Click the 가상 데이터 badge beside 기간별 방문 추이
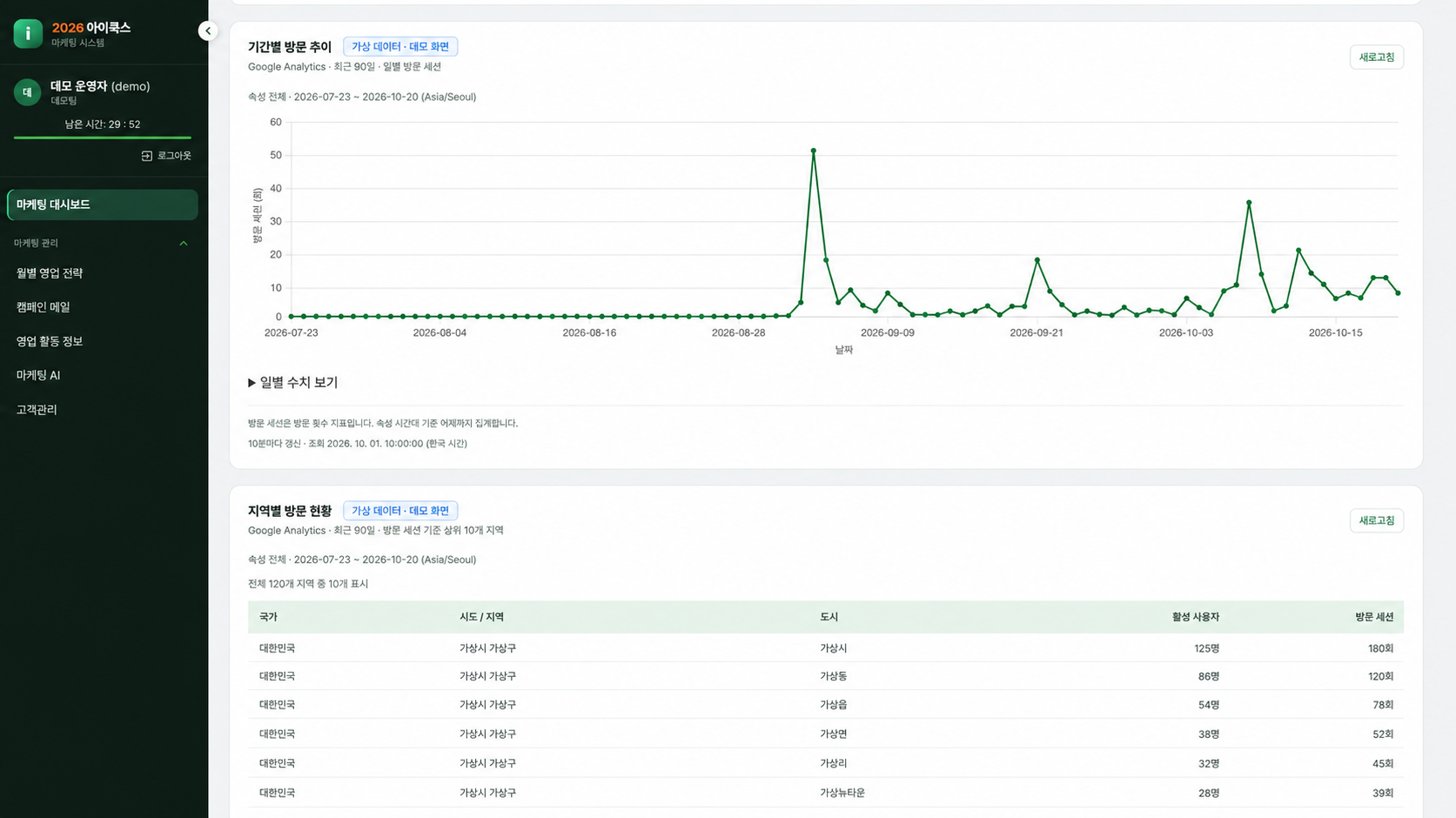Viewport: 1456px width, 818px height. [x=400, y=47]
